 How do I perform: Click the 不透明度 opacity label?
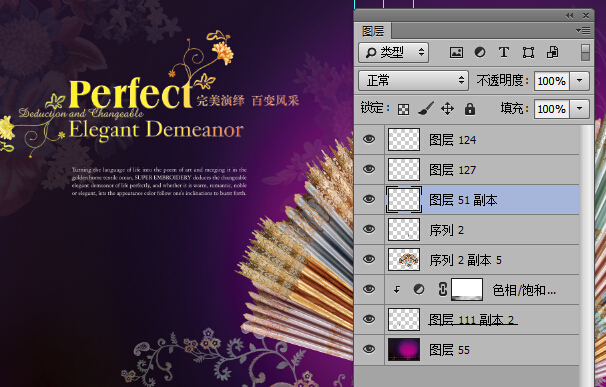tap(502, 80)
